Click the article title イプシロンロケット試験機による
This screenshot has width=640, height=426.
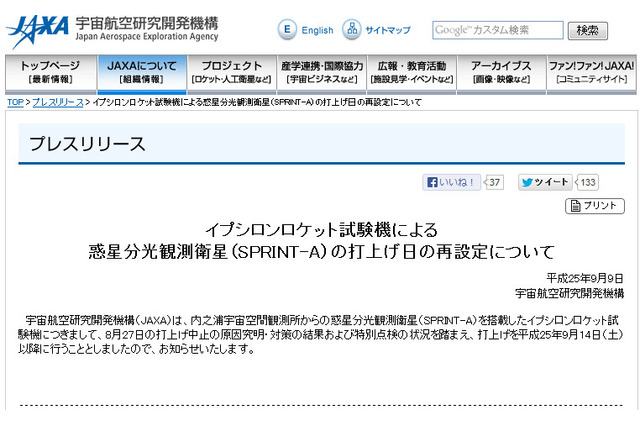click(x=321, y=230)
